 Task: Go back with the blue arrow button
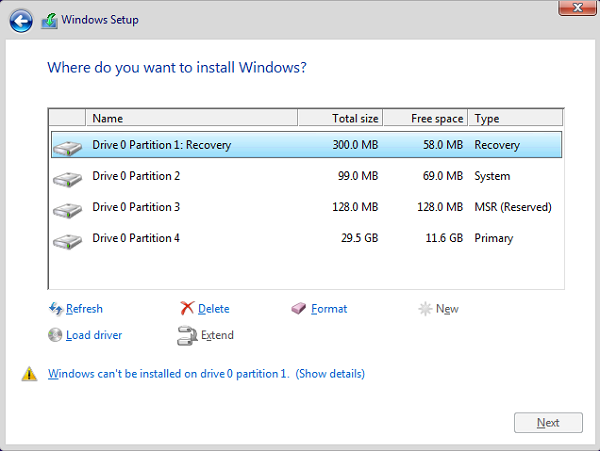pyautogui.click(x=21, y=21)
